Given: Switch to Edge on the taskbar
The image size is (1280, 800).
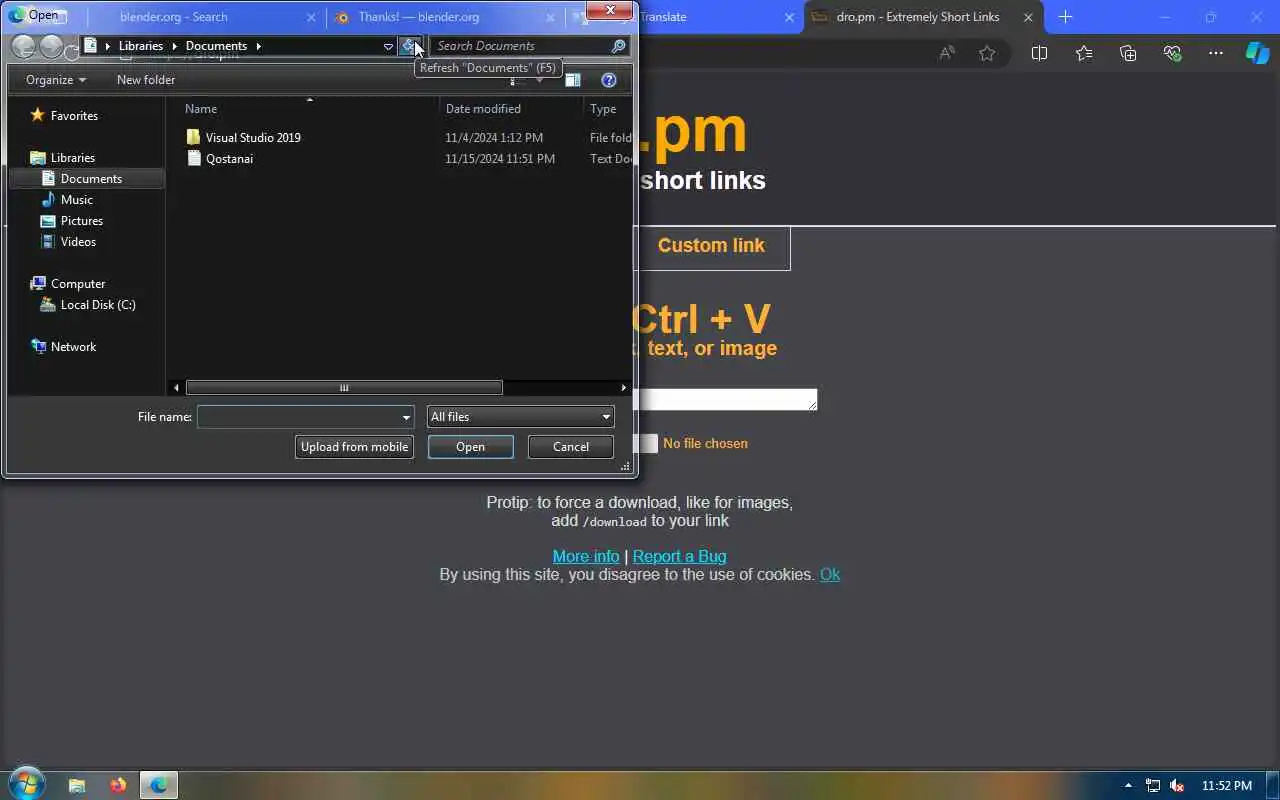Looking at the screenshot, I should point(158,785).
